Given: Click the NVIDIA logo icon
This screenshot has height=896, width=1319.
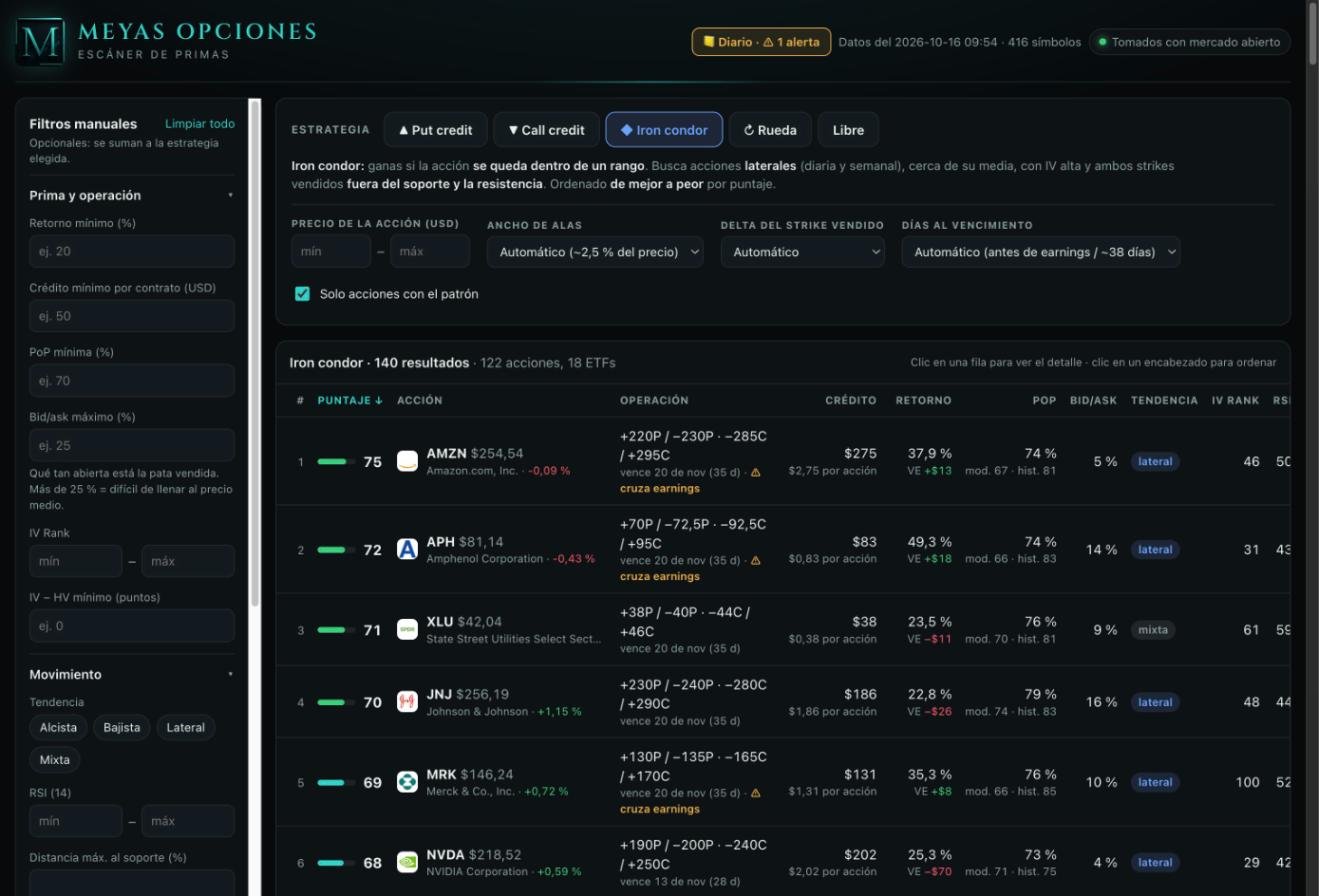Looking at the screenshot, I should [x=407, y=862].
